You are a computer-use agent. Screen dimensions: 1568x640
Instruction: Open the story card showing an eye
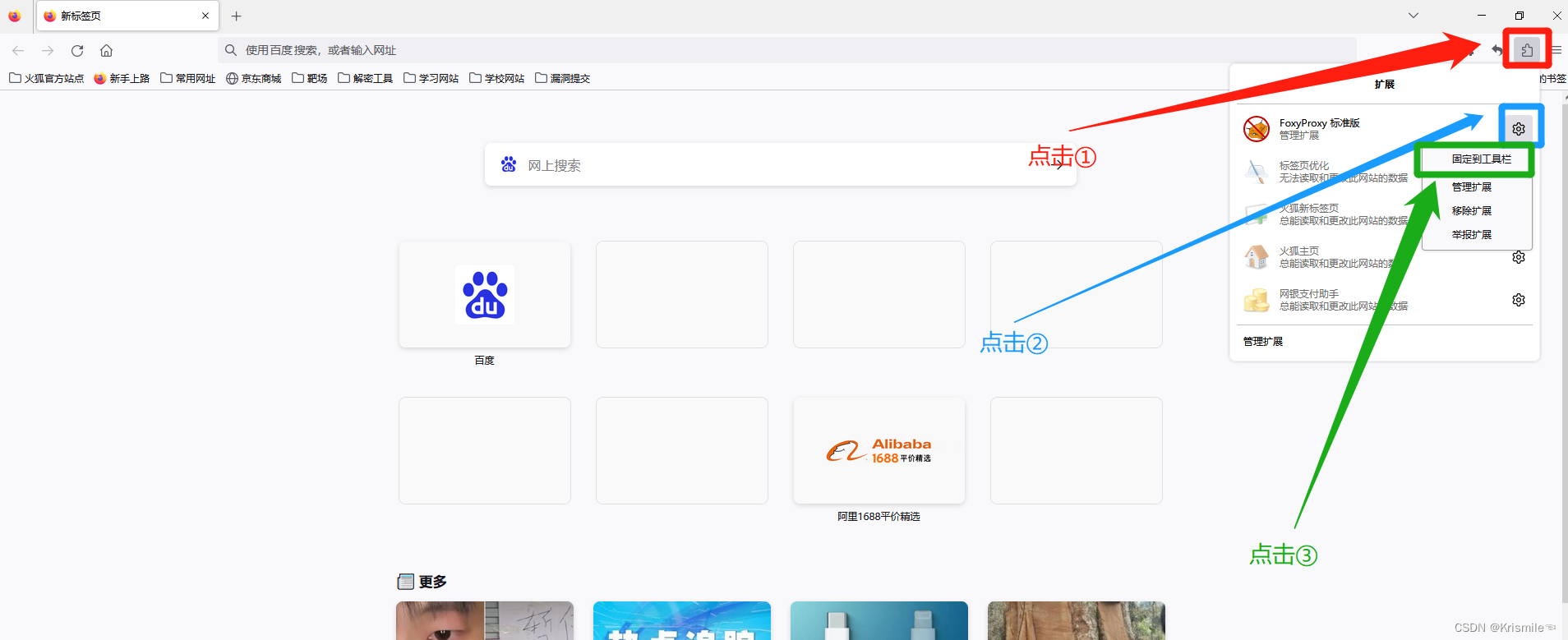485,620
